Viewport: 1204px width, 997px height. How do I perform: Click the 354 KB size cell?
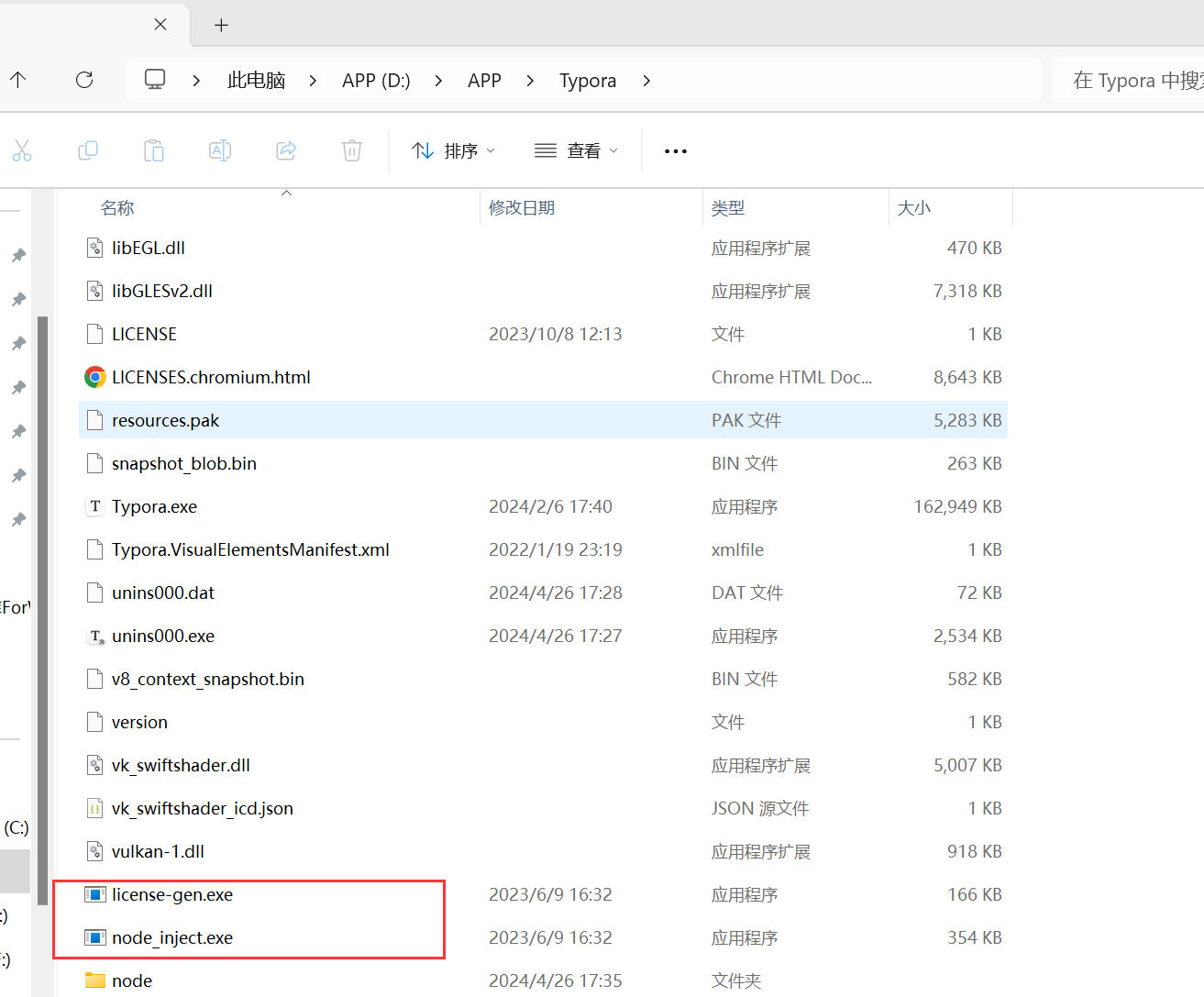[x=975, y=937]
